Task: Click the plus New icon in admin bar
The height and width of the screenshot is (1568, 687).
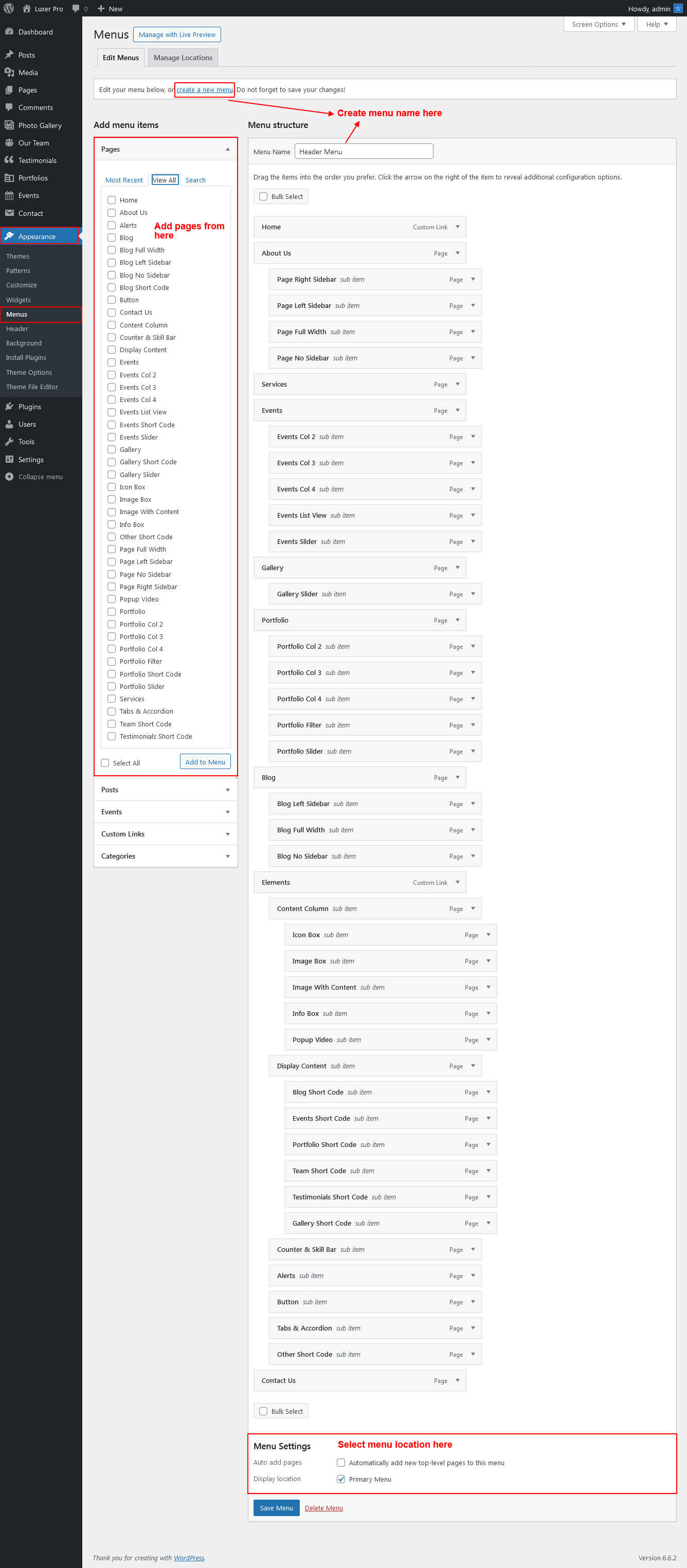Action: 101,9
